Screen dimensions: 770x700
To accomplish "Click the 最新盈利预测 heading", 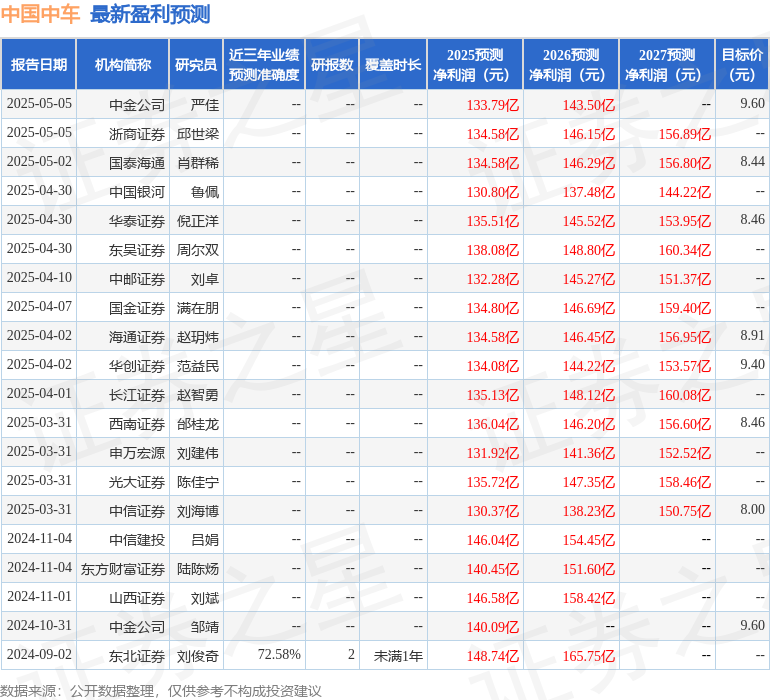I will [150, 14].
